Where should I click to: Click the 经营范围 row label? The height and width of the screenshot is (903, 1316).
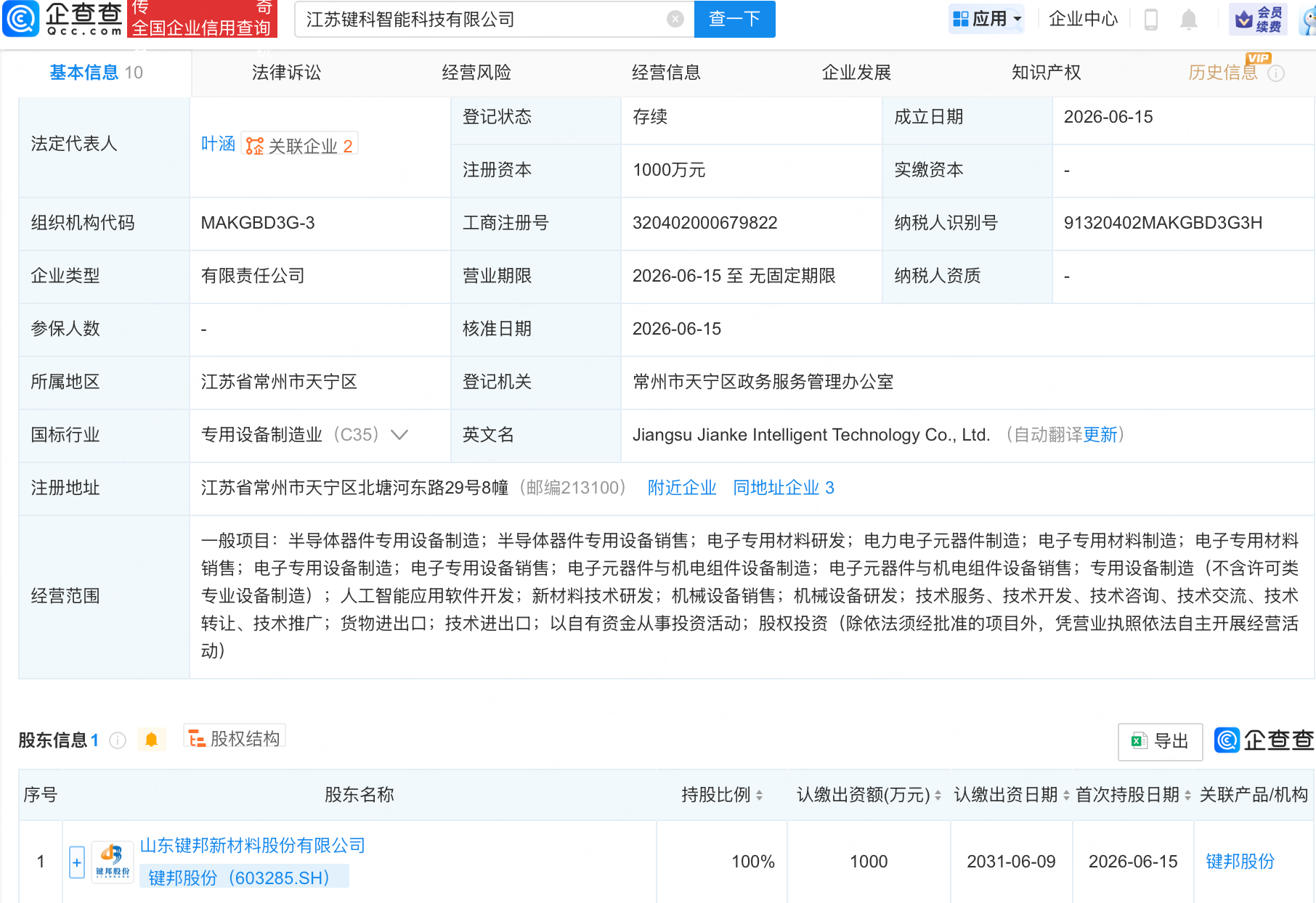click(65, 596)
